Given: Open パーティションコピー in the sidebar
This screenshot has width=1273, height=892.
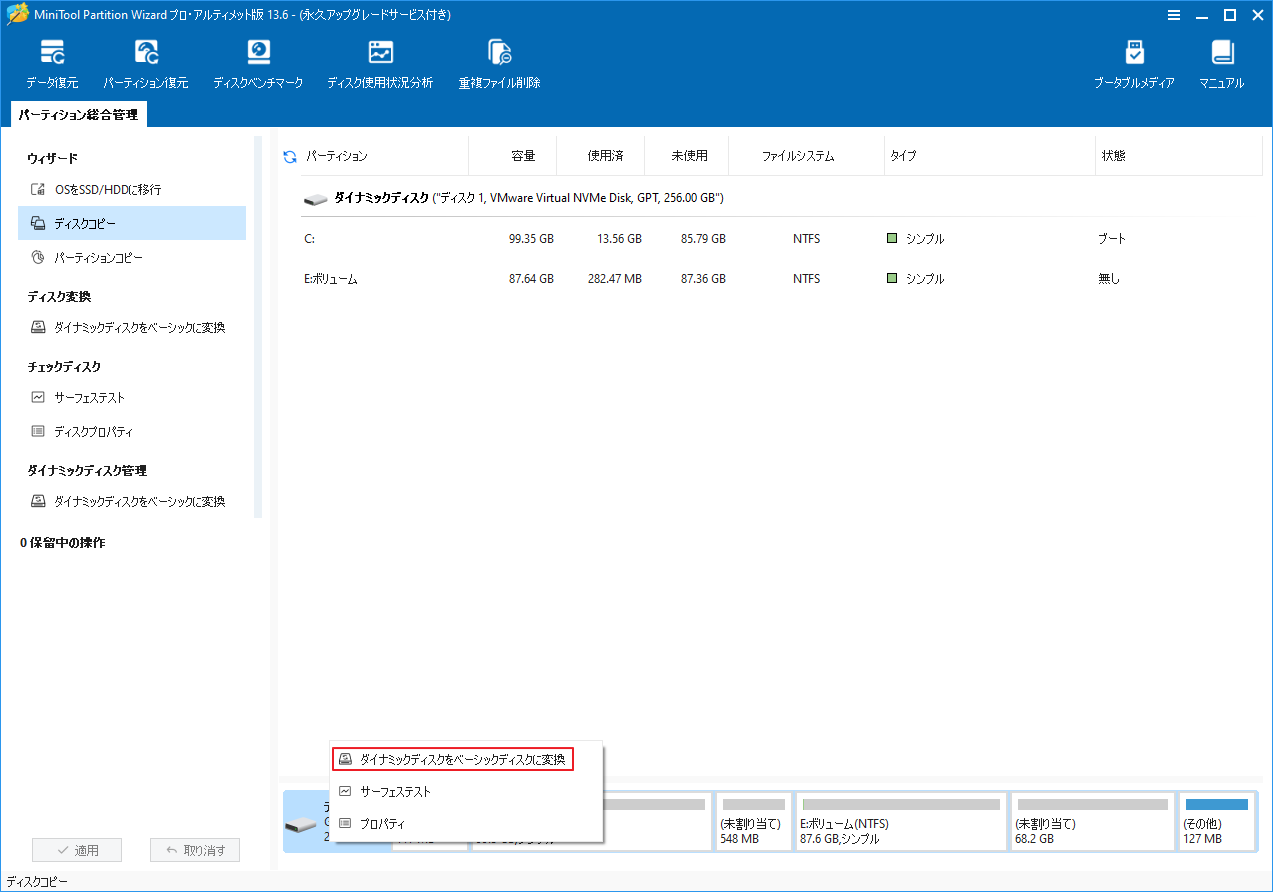Looking at the screenshot, I should (x=132, y=258).
